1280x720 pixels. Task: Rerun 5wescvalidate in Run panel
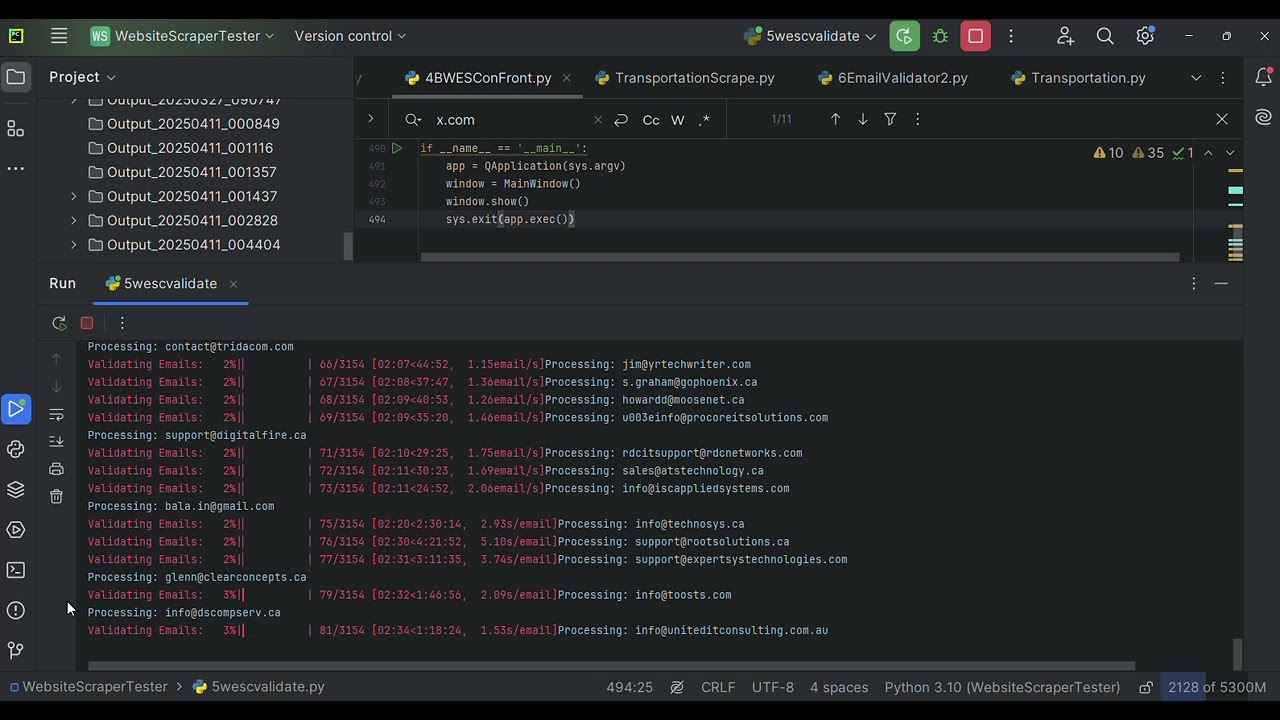pos(59,323)
